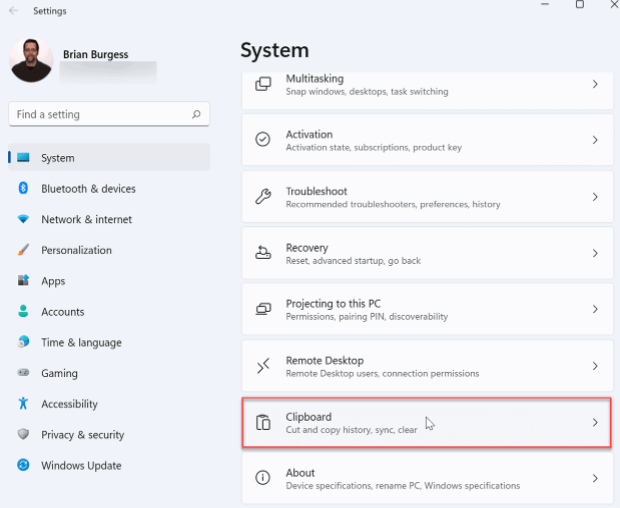Viewport: 620px width, 508px height.
Task: Open the Clipboard settings title
Action: [308, 417]
